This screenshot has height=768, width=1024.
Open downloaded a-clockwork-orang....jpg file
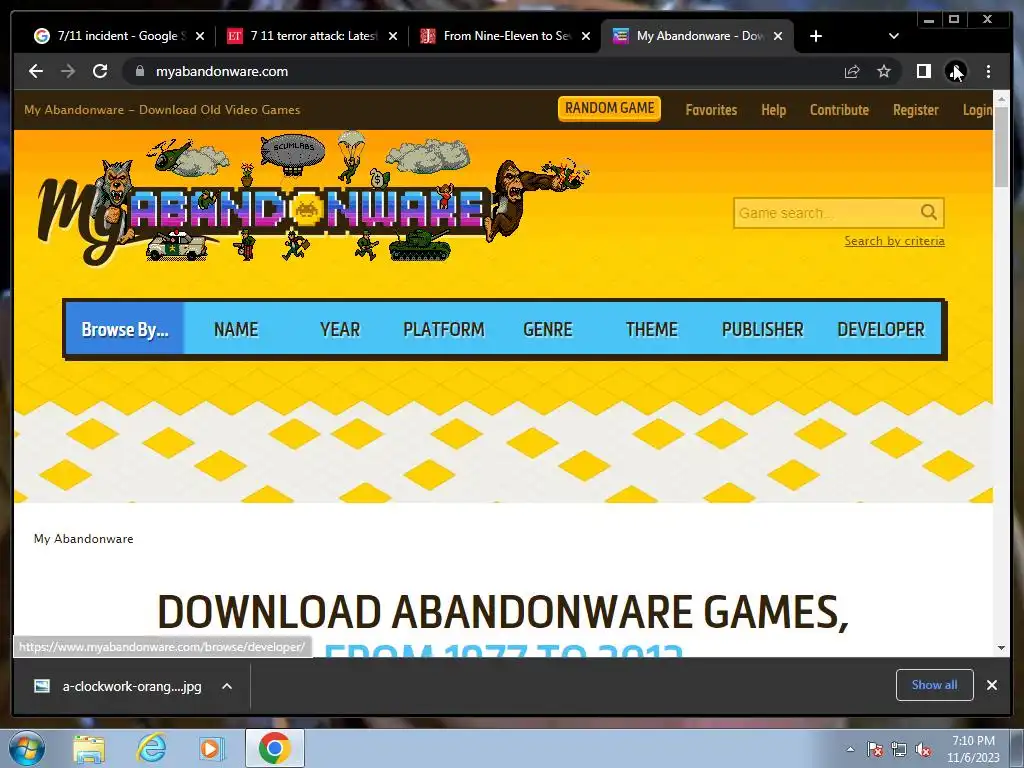click(118, 686)
